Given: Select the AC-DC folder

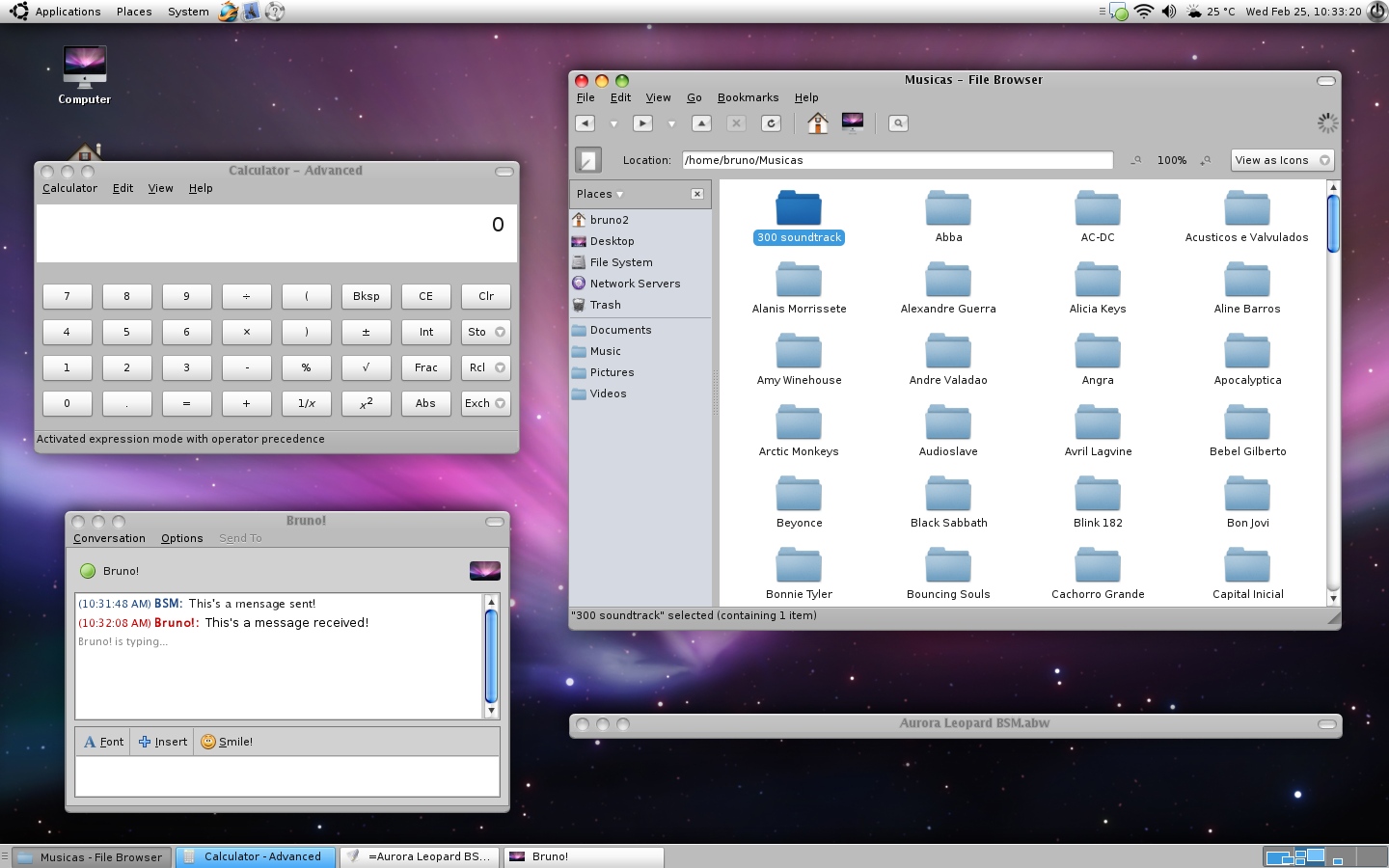Looking at the screenshot, I should pos(1098,217).
